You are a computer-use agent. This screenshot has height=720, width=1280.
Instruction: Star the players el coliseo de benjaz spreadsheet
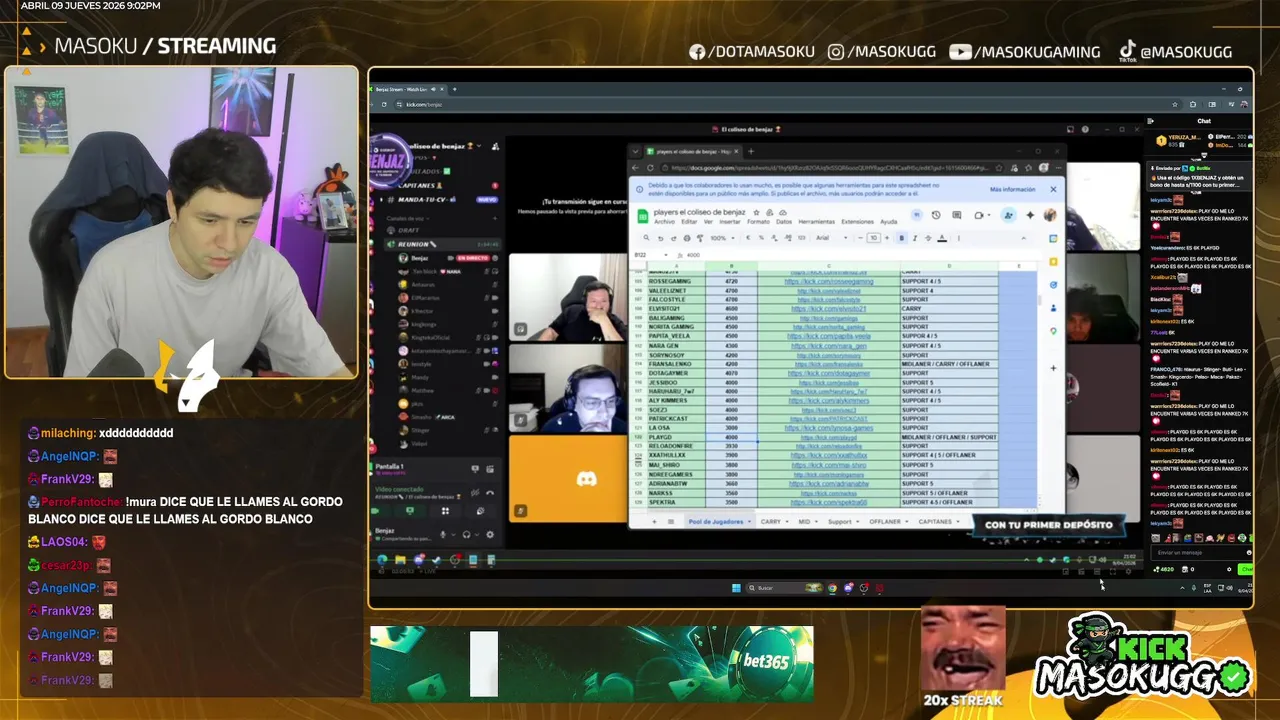[756, 212]
